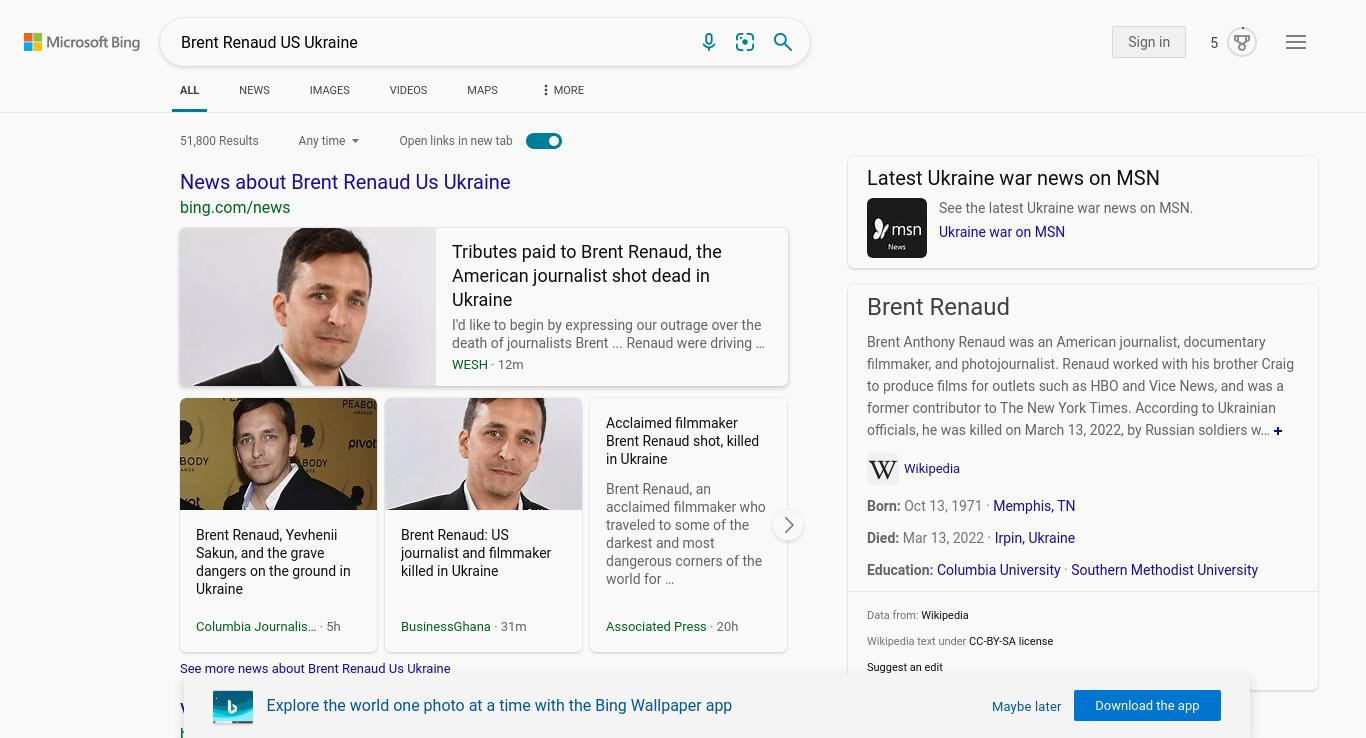Switch to the VIDEOS tab
This screenshot has width=1366, height=738.
click(408, 90)
